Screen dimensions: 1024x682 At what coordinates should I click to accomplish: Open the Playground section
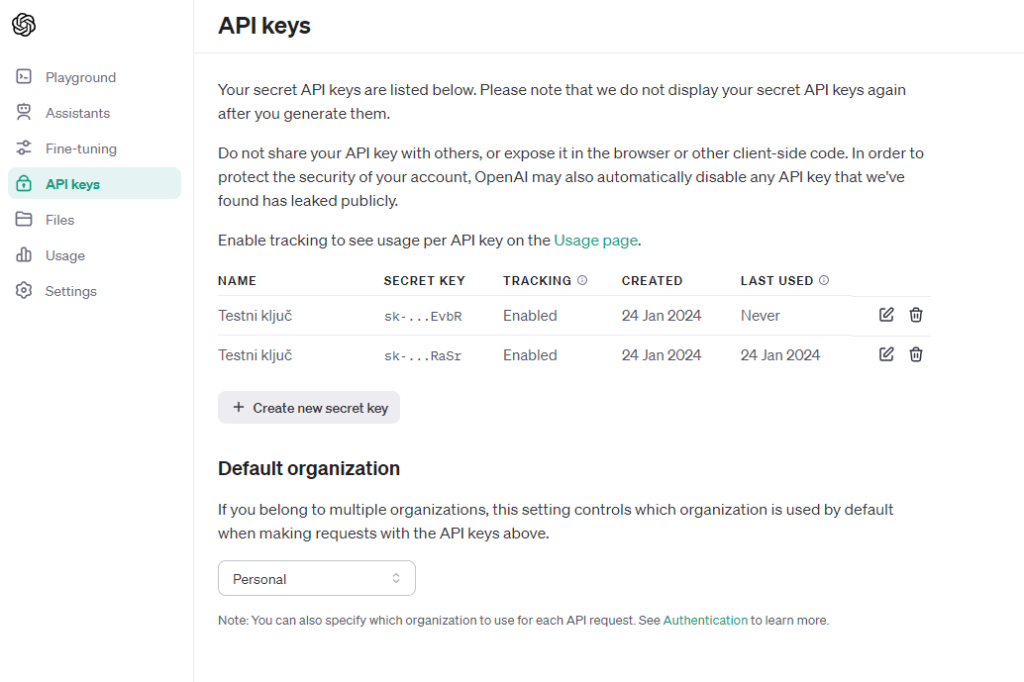tap(82, 77)
